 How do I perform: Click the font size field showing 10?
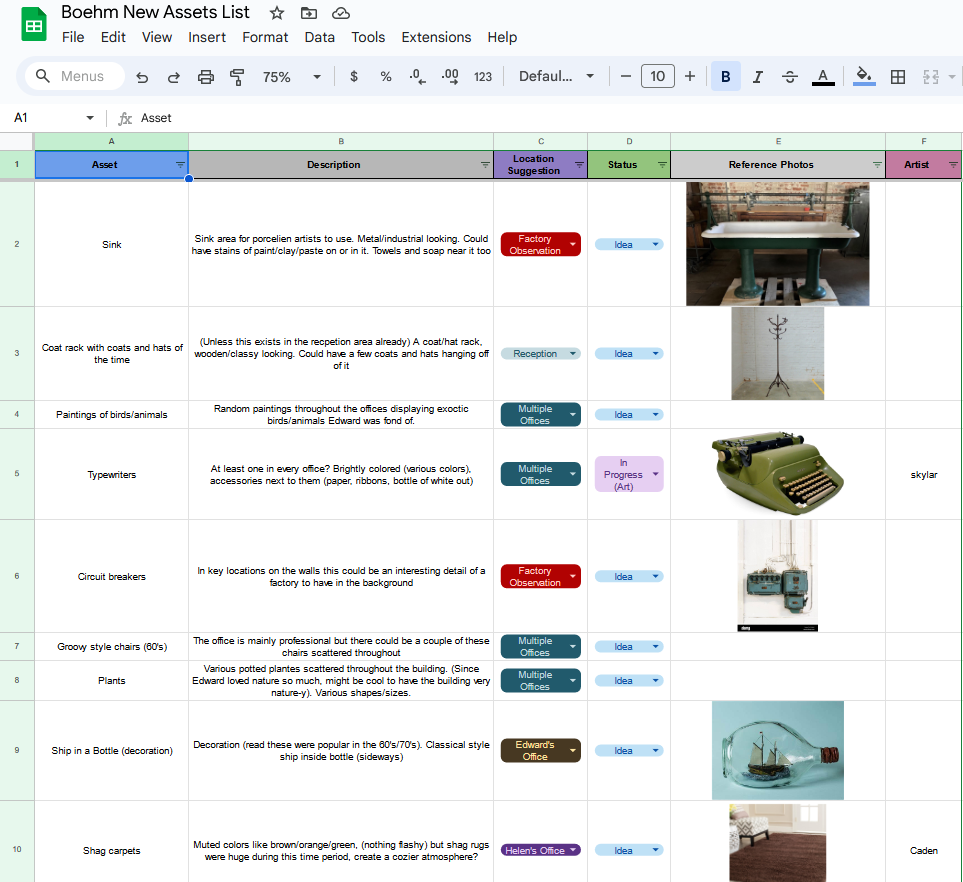658,76
